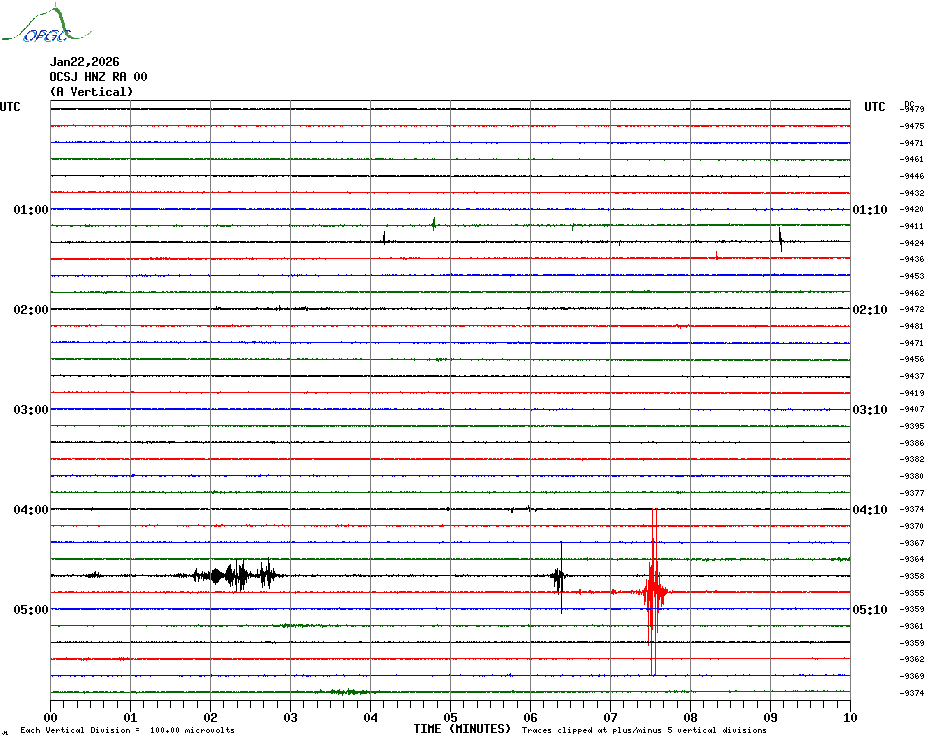Click the Each Vertical Division 100.00 microvolts note
This screenshot has height=744, width=930.
click(128, 730)
